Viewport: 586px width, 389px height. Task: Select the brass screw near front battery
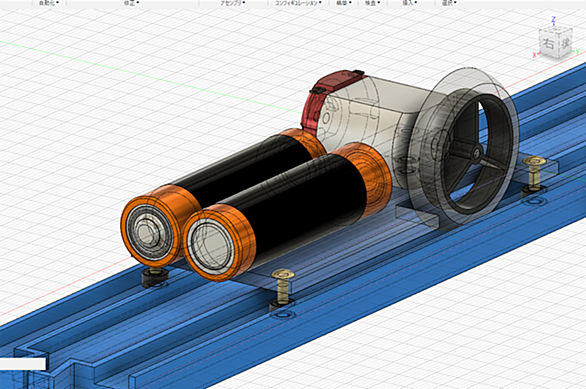tap(283, 286)
